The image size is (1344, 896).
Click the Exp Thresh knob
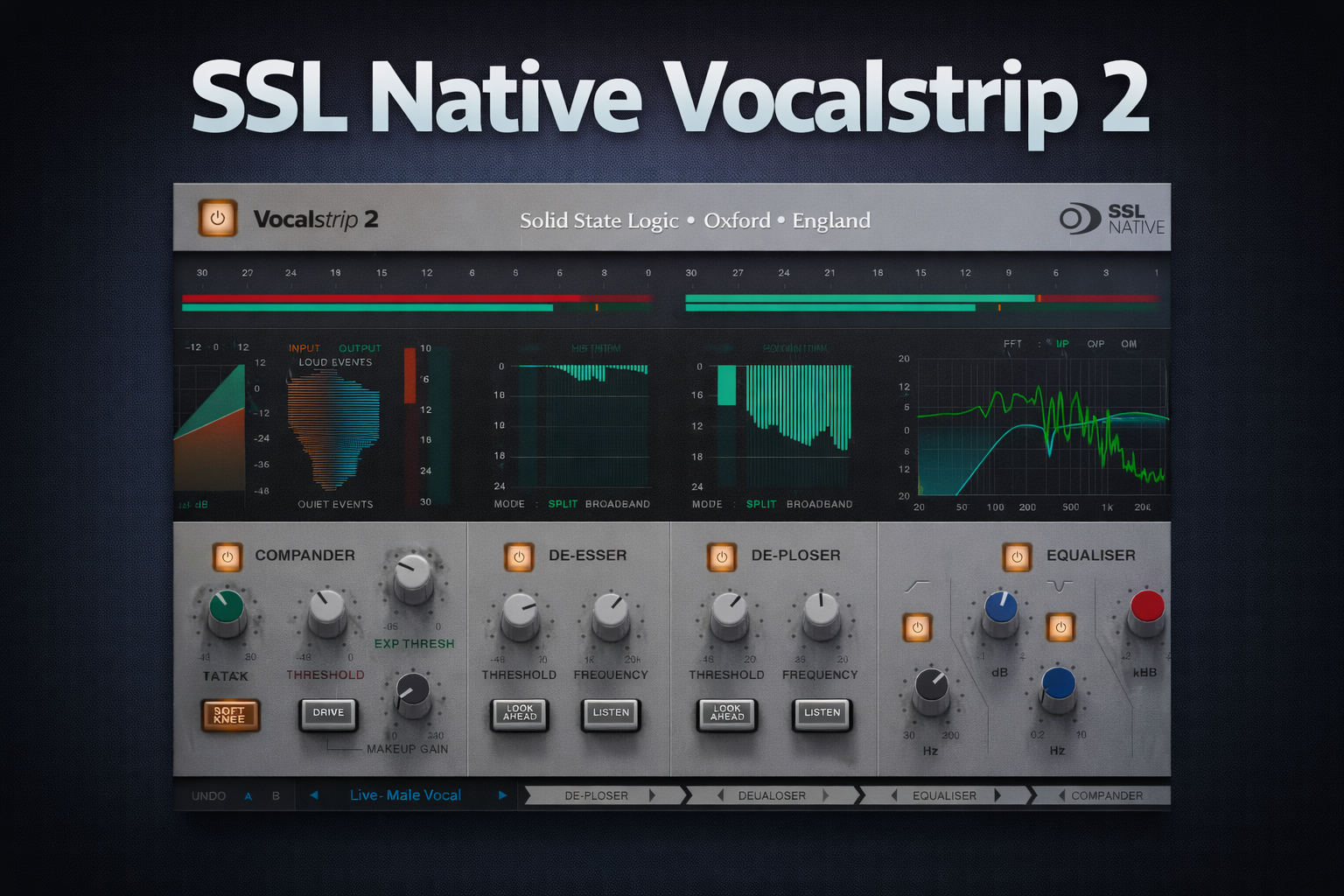click(x=413, y=577)
